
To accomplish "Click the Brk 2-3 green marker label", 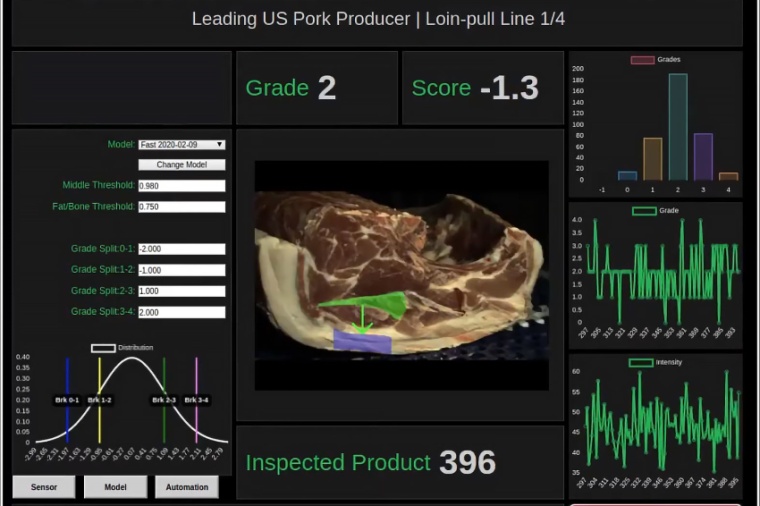I will 164,400.
